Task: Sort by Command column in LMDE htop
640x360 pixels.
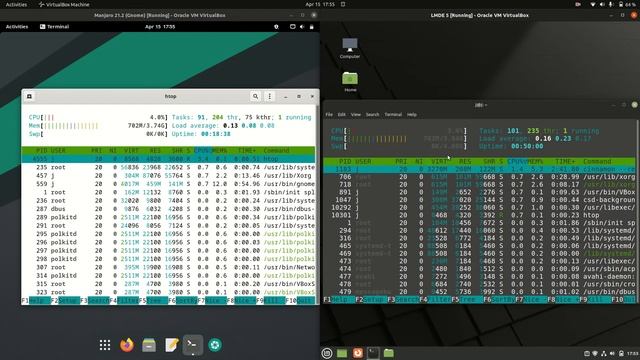Action: coord(597,161)
